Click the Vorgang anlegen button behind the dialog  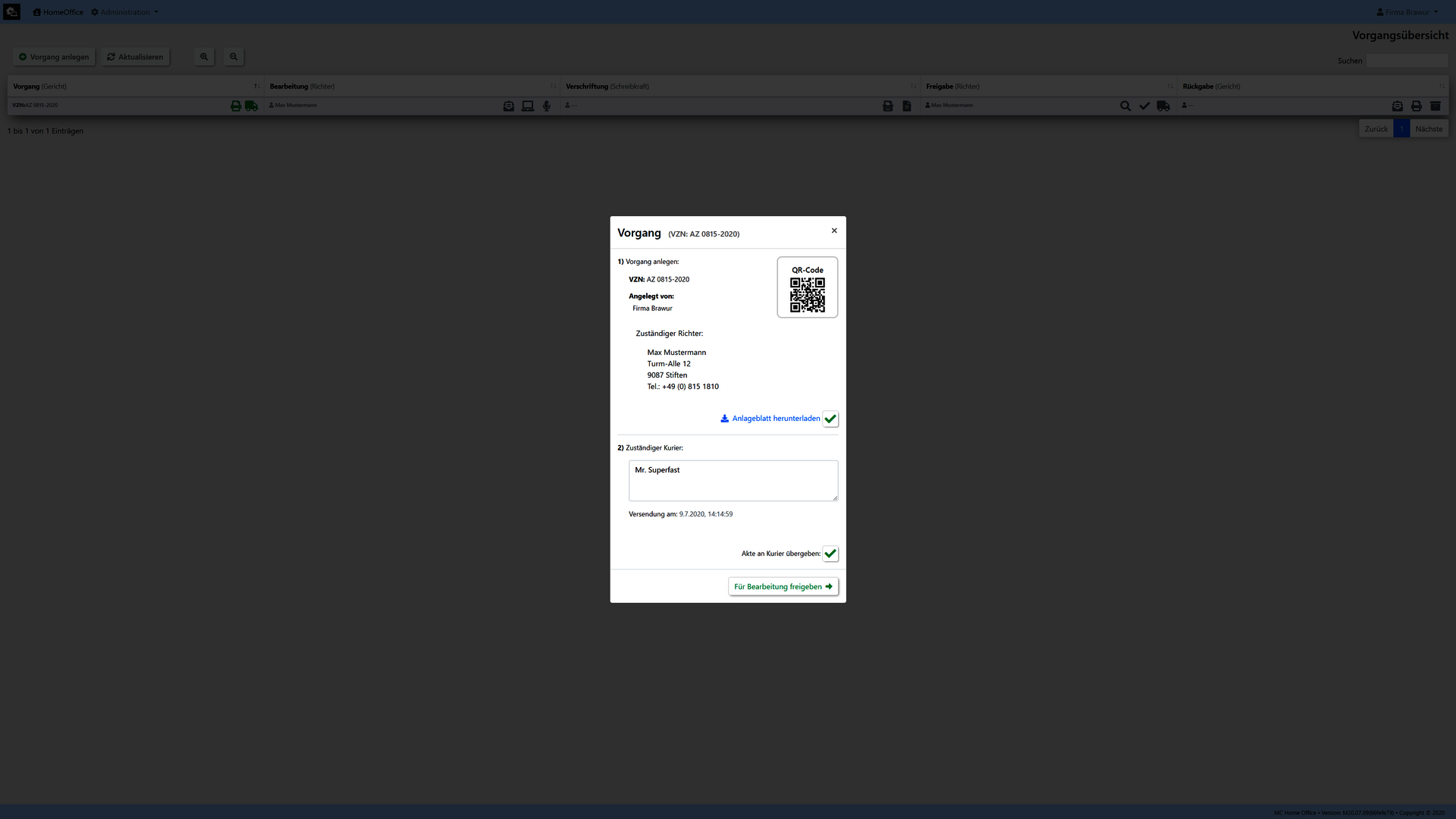tap(54, 57)
